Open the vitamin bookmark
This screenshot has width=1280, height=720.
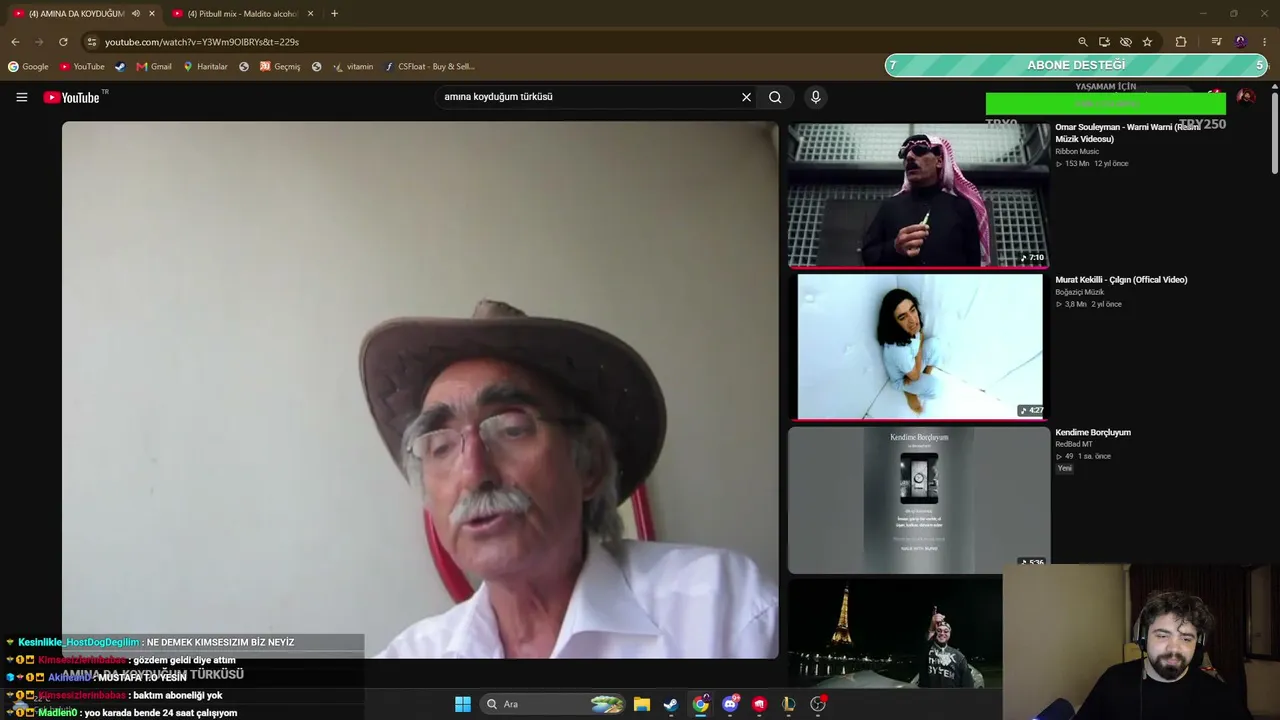(x=353, y=67)
